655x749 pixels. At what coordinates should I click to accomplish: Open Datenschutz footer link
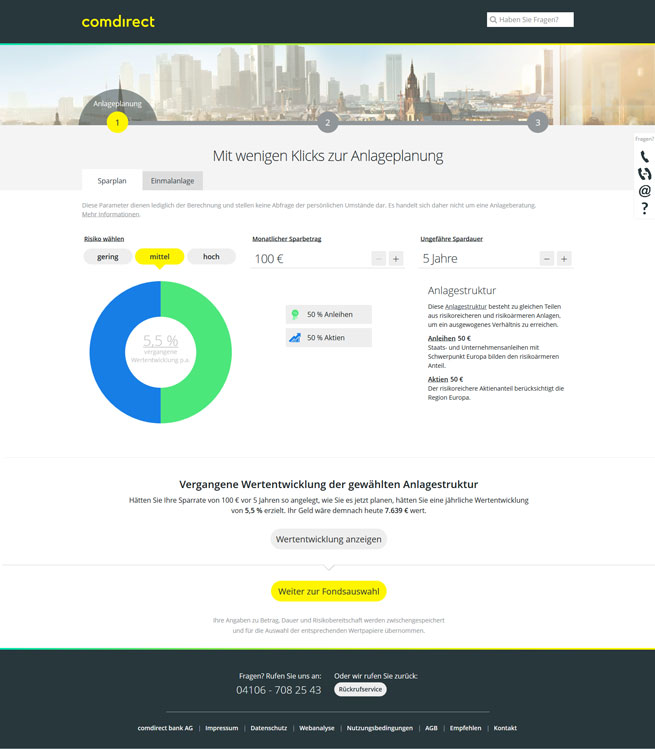coord(268,728)
